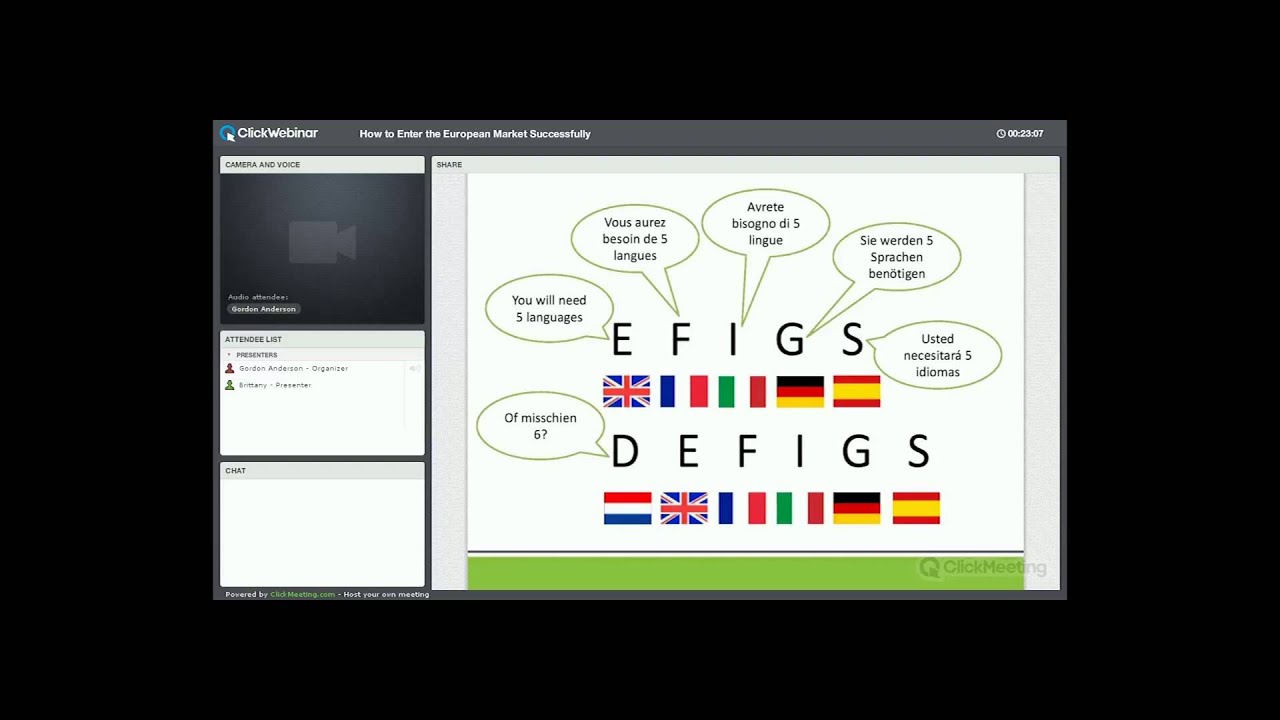Click the letter D in DEFIGS

[624, 452]
